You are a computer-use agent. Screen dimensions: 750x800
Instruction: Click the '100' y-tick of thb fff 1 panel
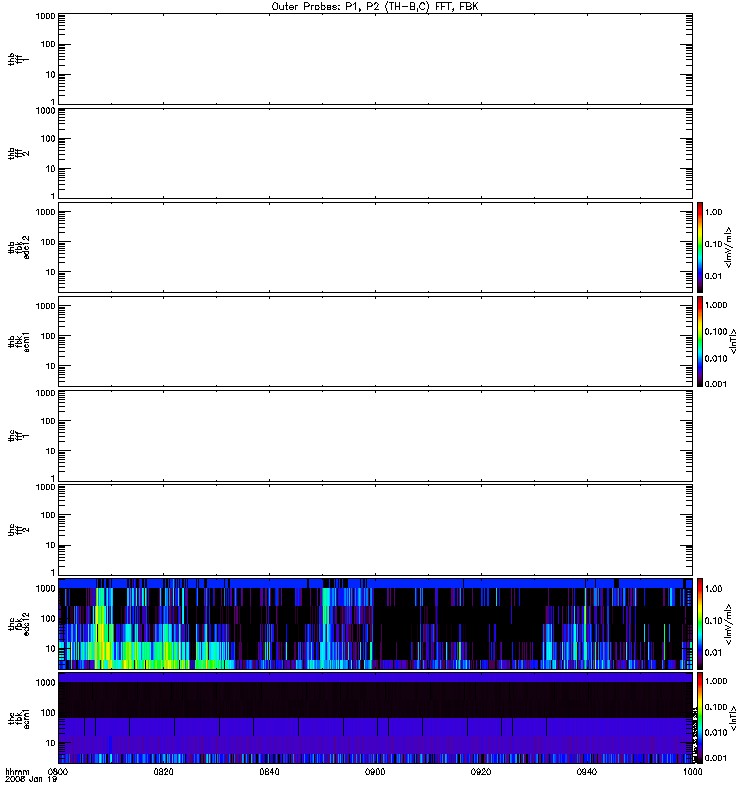(48, 45)
